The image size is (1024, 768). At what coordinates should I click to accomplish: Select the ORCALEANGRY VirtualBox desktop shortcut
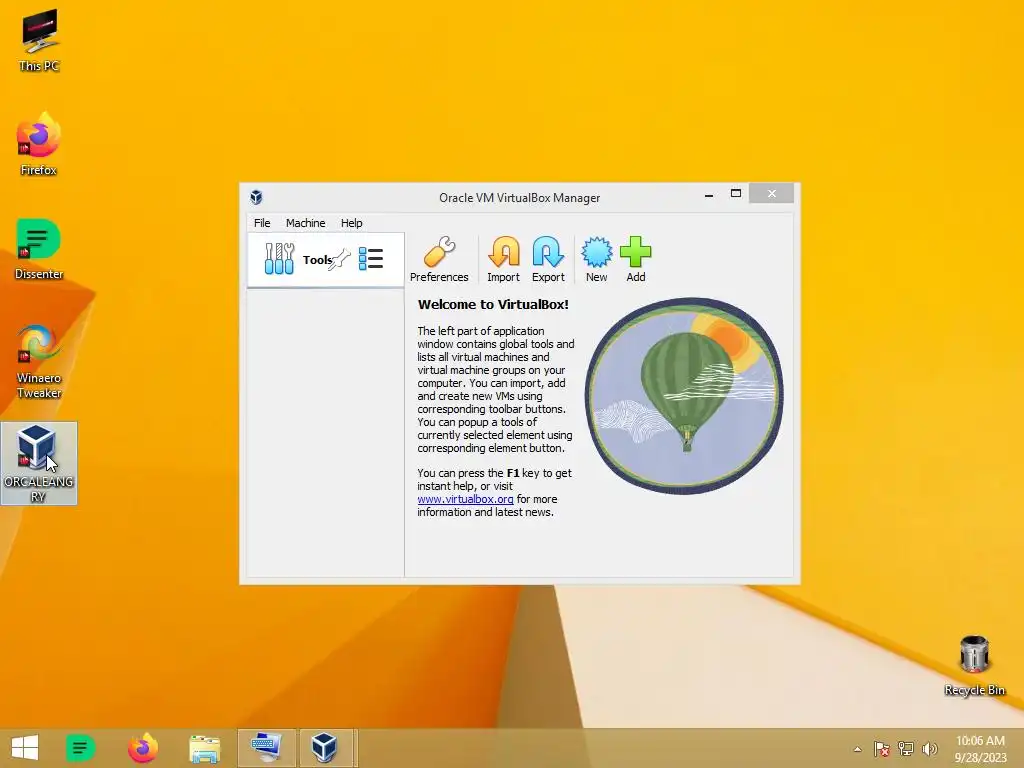tap(39, 463)
